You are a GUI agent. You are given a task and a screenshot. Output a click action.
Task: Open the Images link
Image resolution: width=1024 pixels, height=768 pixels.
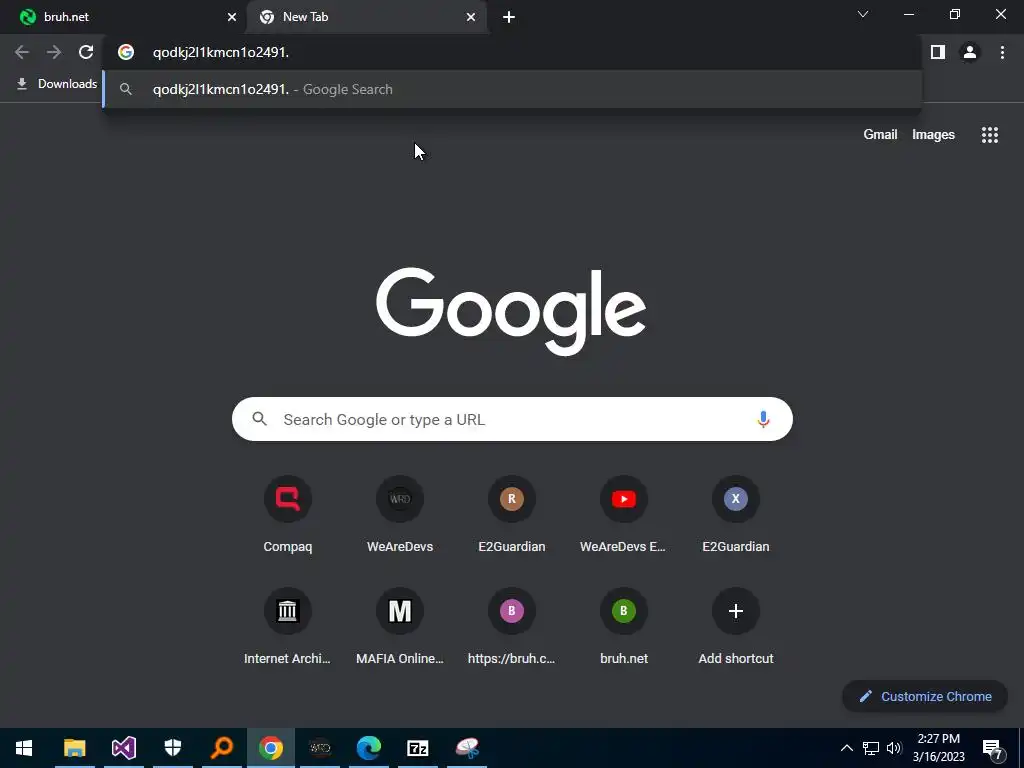point(933,135)
